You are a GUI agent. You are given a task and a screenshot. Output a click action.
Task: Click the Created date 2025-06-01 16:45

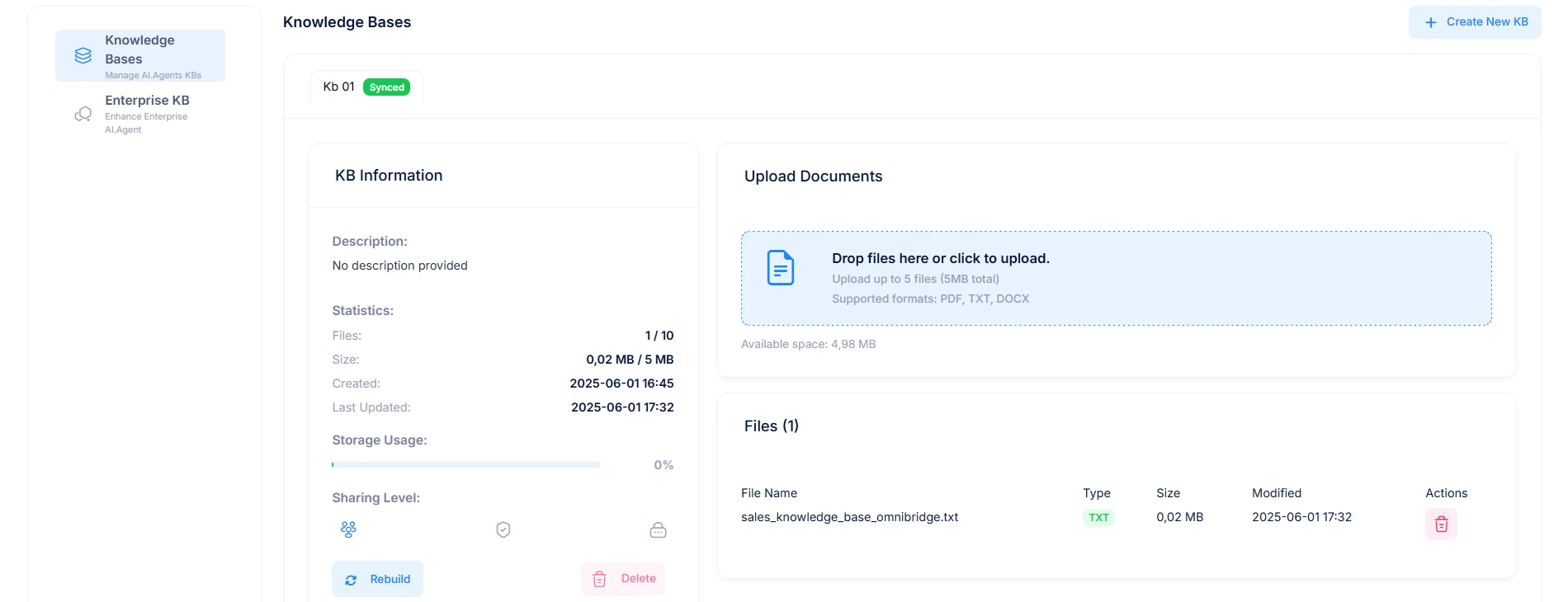pos(621,383)
